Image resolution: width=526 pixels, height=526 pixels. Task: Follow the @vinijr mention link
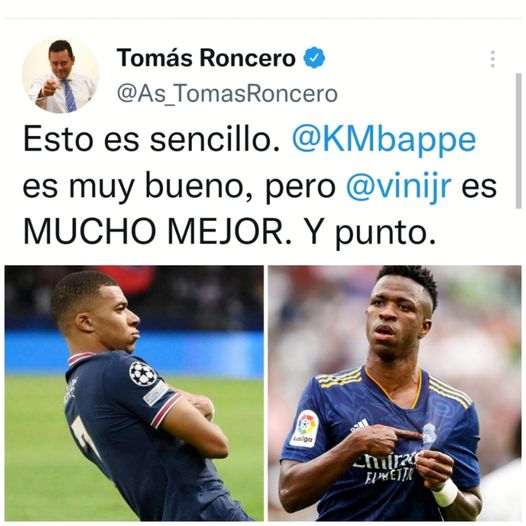pyautogui.click(x=398, y=186)
